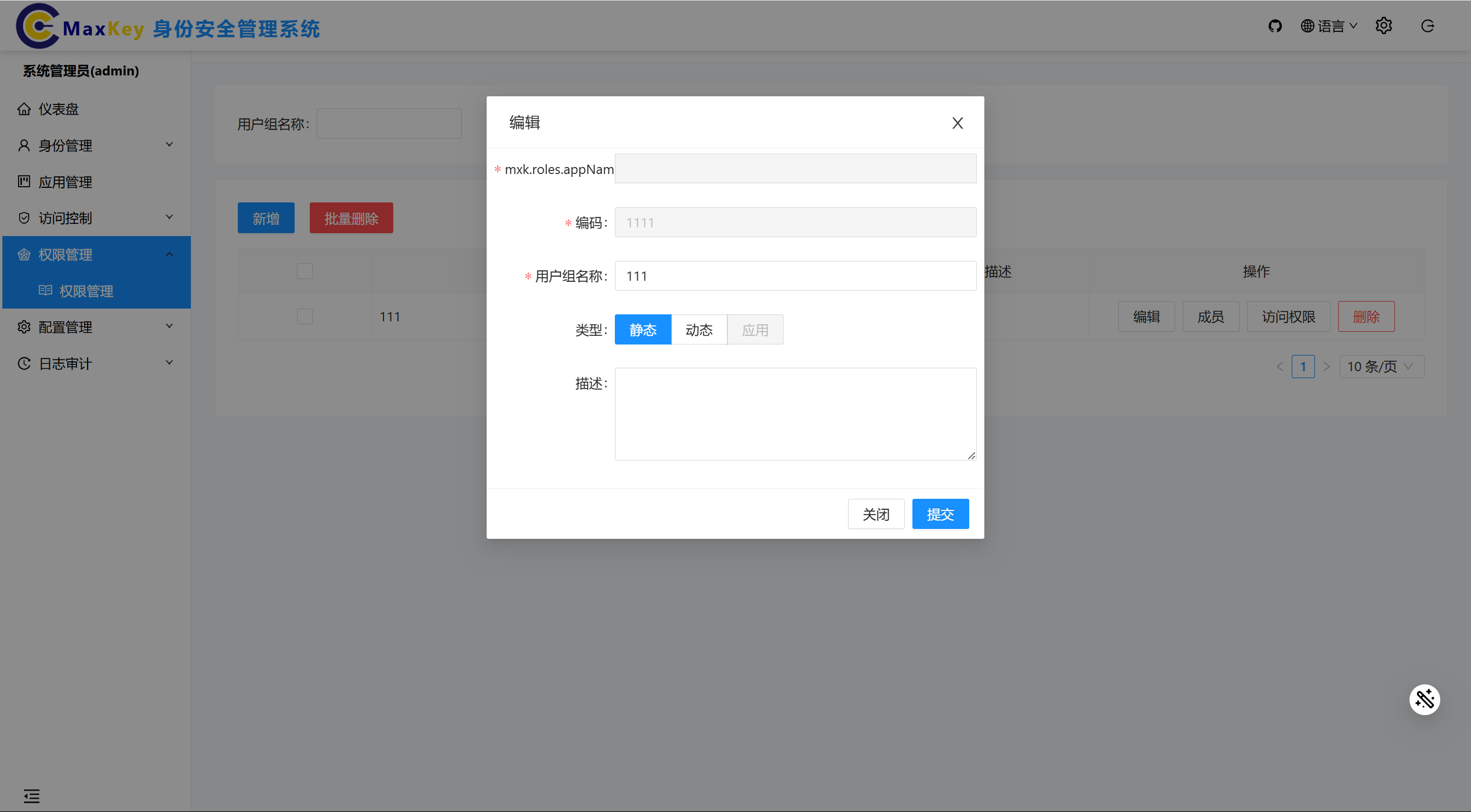1471x812 pixels.
Task: Click the MaxKey logo
Action: click(x=37, y=26)
